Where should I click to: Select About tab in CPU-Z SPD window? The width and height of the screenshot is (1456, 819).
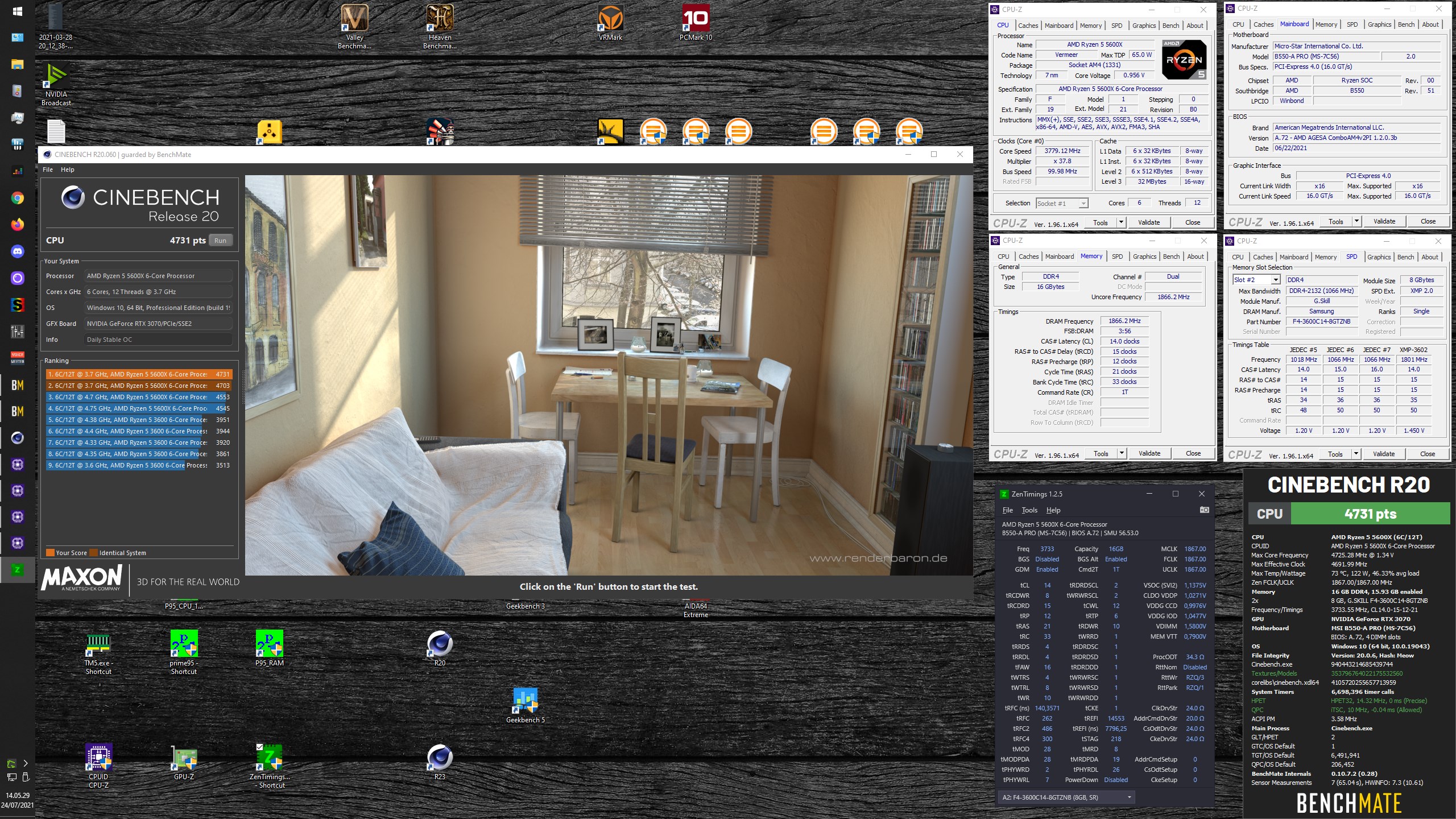coord(1430,257)
